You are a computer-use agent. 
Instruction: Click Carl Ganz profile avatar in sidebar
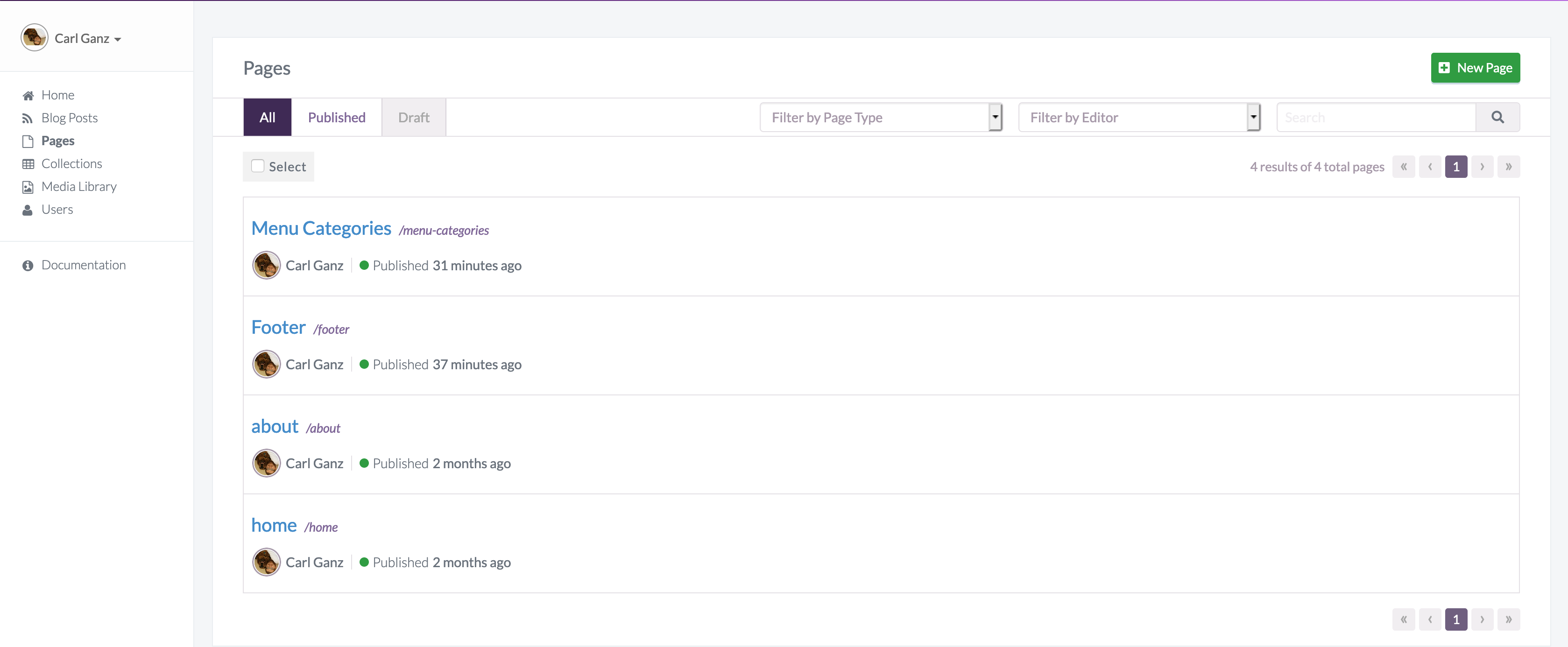34,38
